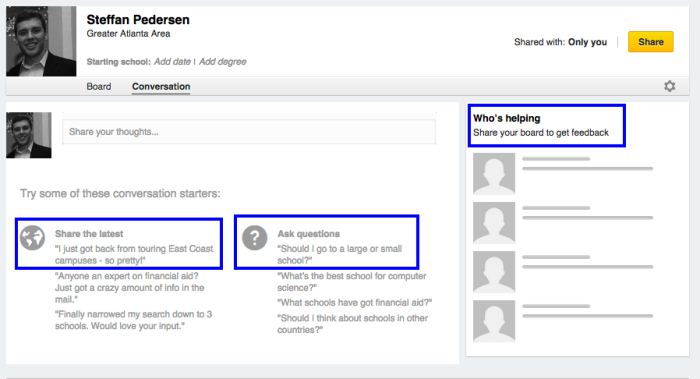The width and height of the screenshot is (700, 379).
Task: Pick the large or small school question
Action: coord(339,254)
